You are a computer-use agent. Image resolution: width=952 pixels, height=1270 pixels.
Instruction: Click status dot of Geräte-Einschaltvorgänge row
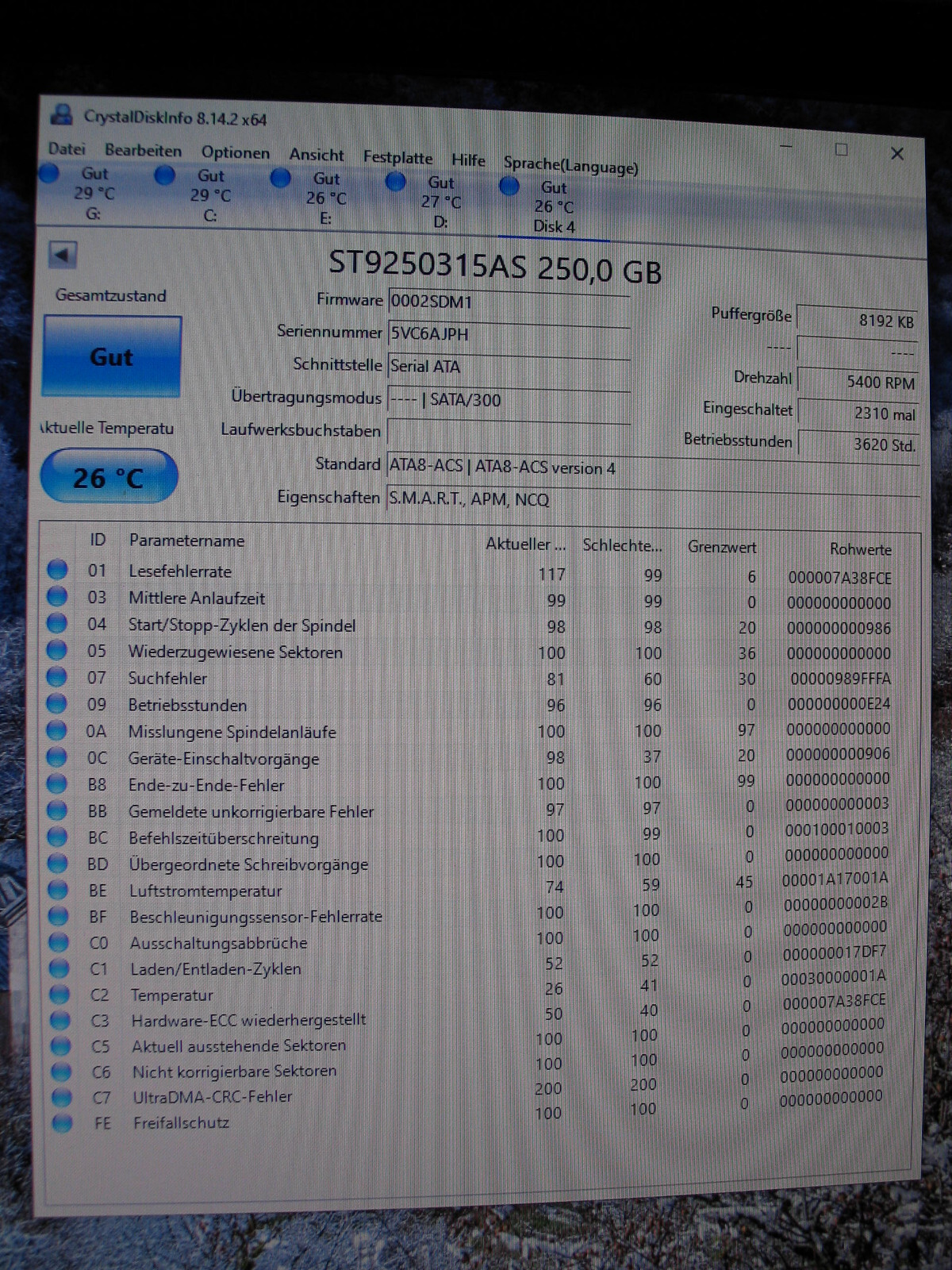(x=56, y=756)
